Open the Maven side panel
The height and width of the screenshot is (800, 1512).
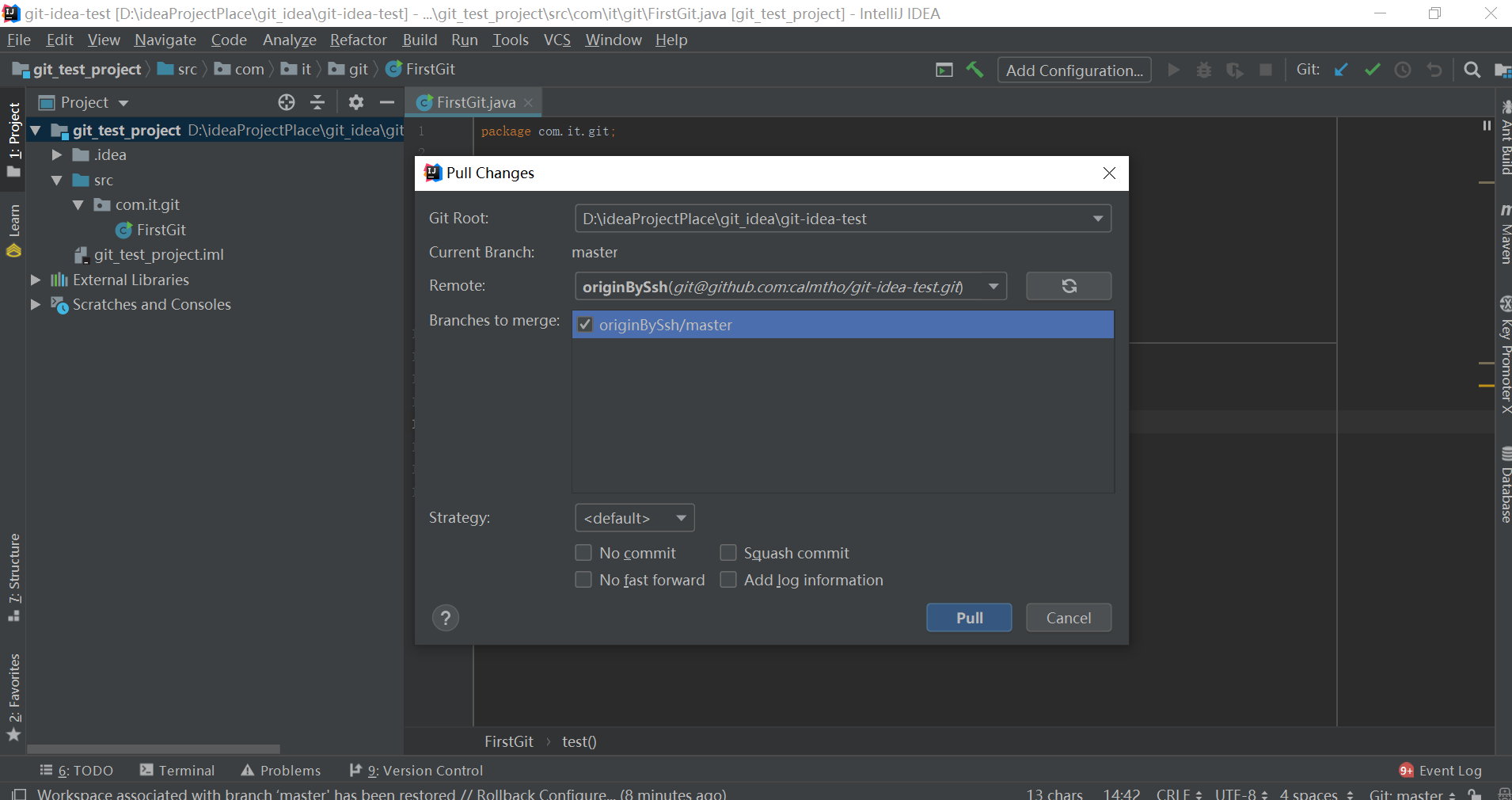(x=1505, y=234)
